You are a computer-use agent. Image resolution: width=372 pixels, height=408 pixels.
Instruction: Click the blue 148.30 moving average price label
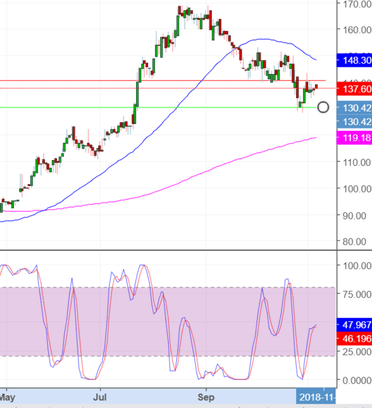pyautogui.click(x=355, y=60)
